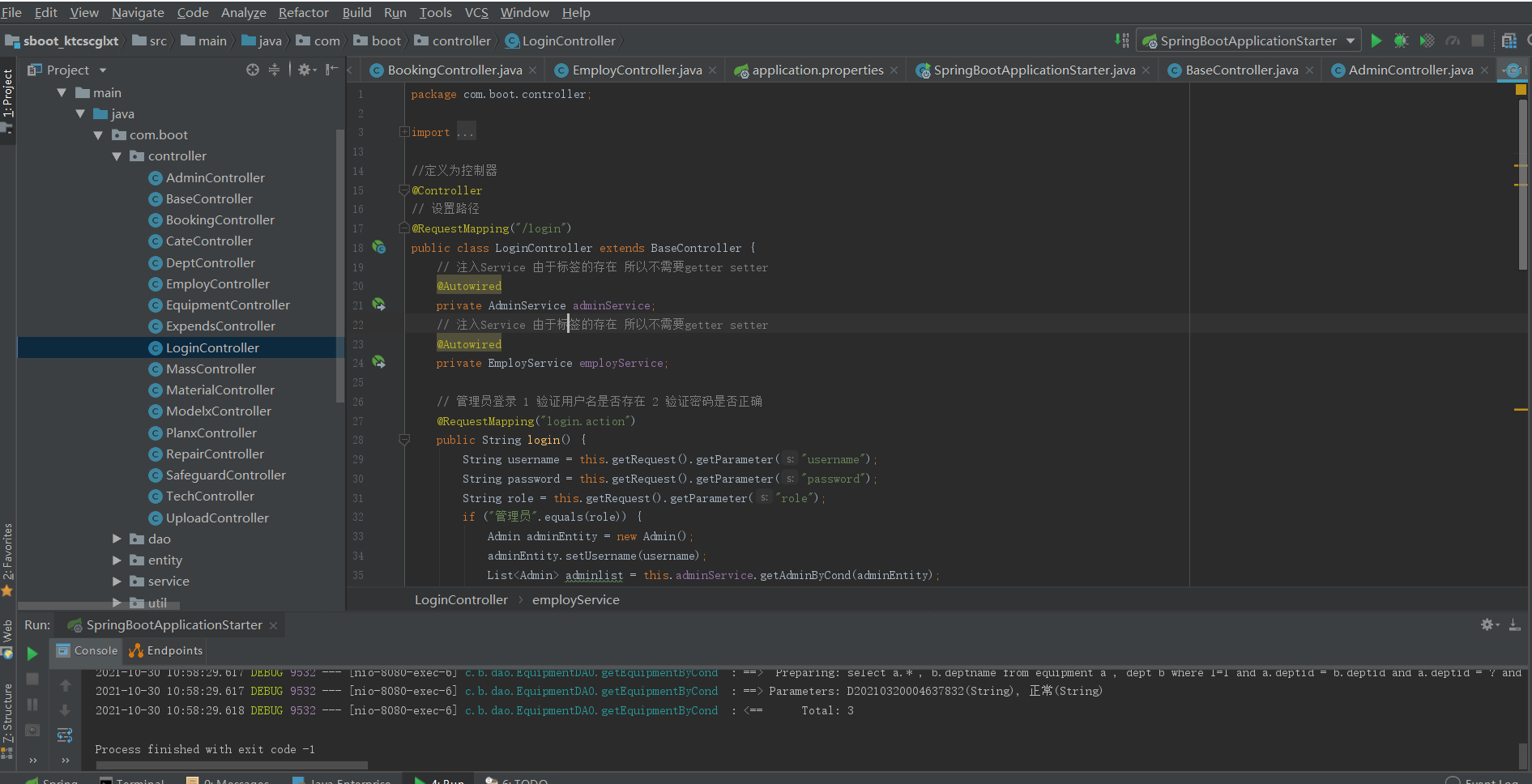The width and height of the screenshot is (1532, 784).
Task: Click the yellow inspection status square
Action: (x=1521, y=90)
